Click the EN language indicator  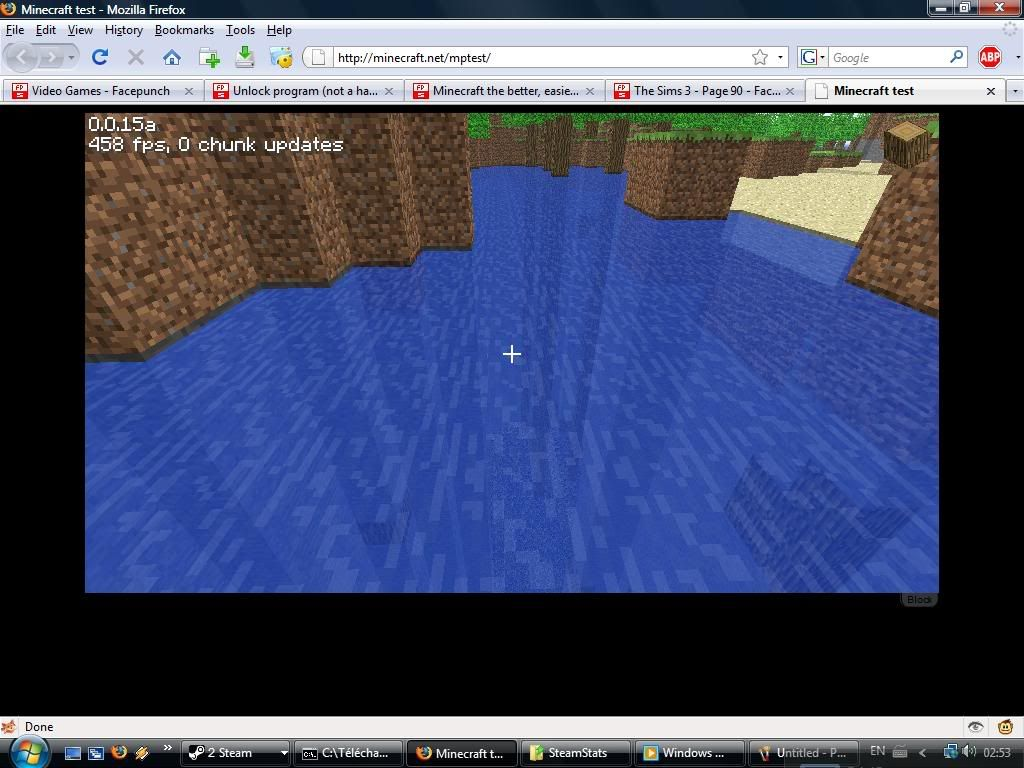tap(877, 751)
